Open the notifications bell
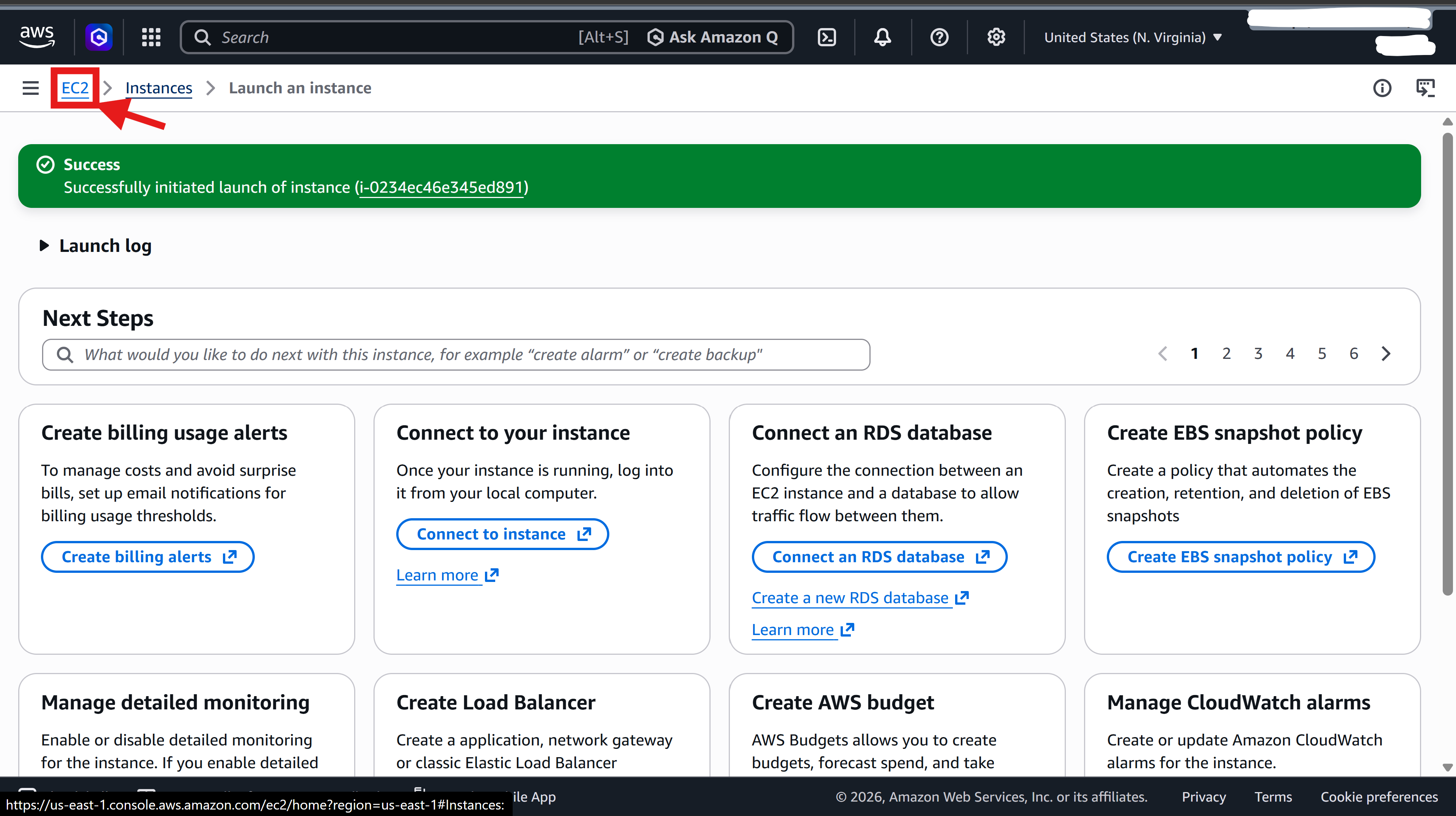1456x816 pixels. [882, 37]
